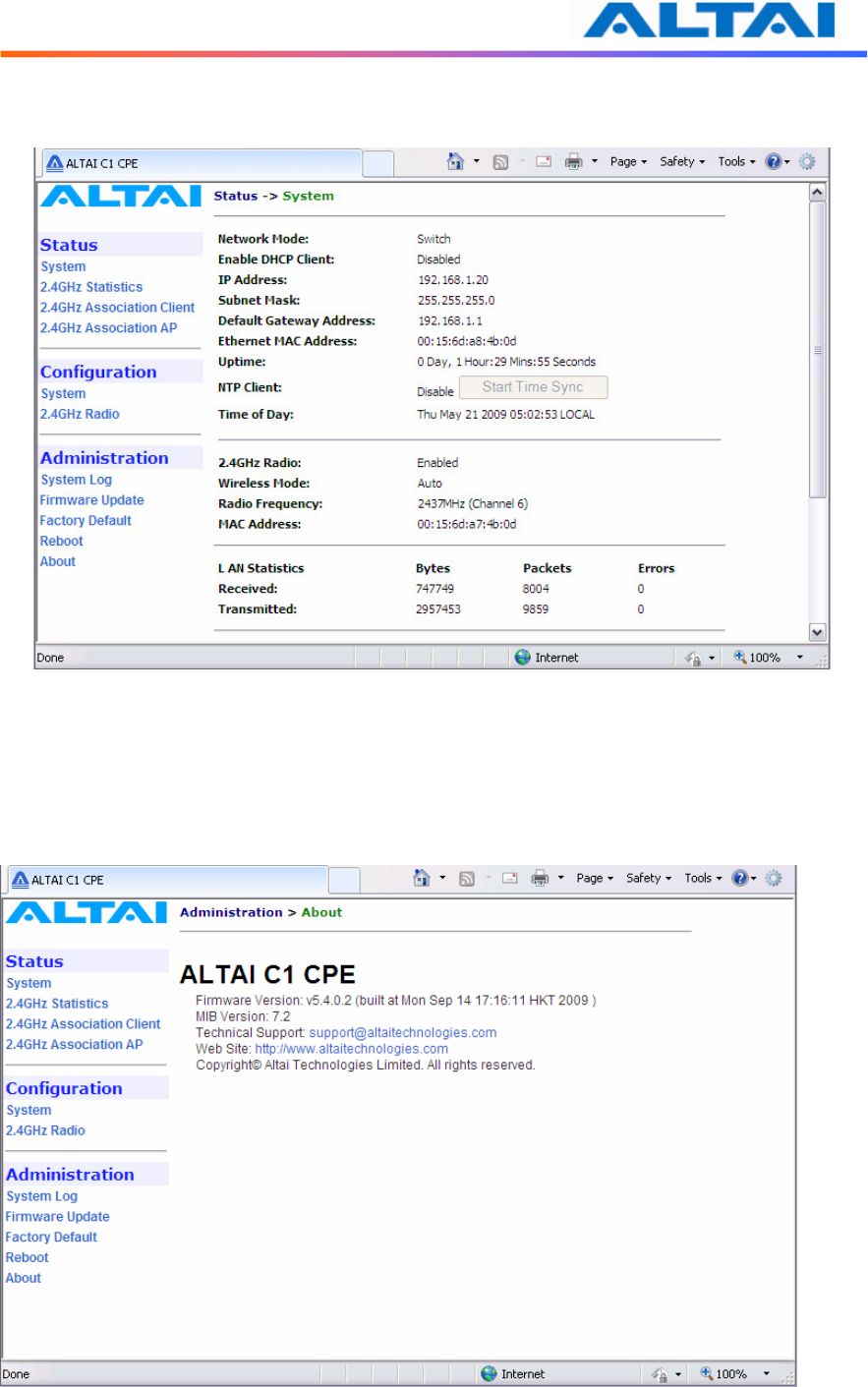Open http://www.altaitechnologies.com website link

352,1049
